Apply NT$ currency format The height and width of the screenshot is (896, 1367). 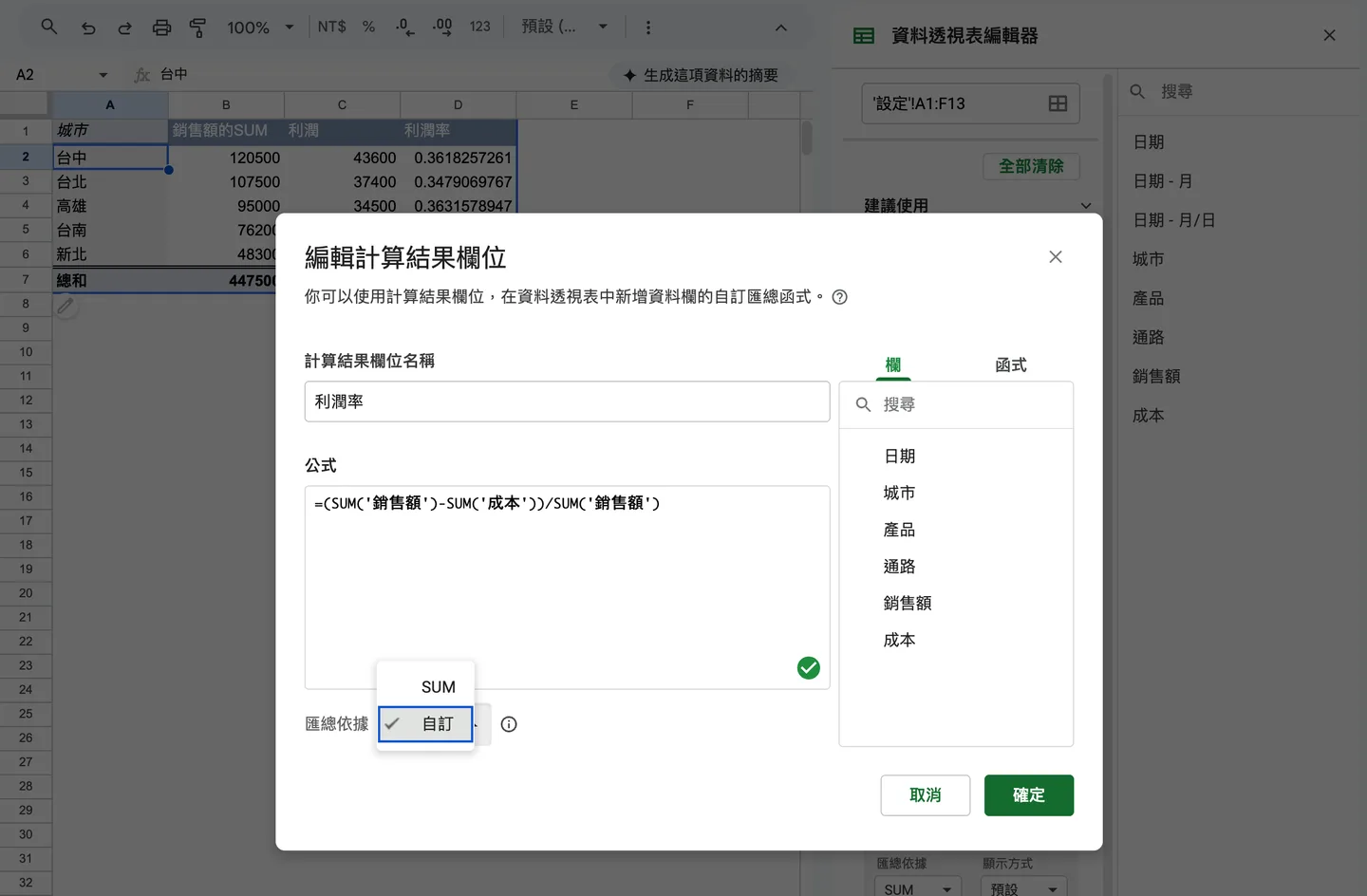tap(331, 27)
